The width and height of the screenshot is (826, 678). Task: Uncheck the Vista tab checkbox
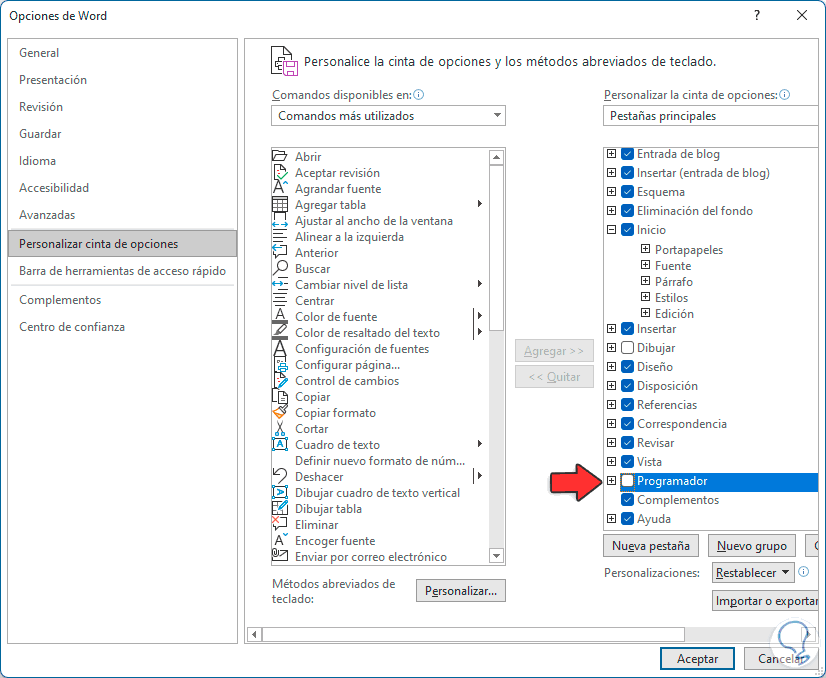[x=627, y=461]
